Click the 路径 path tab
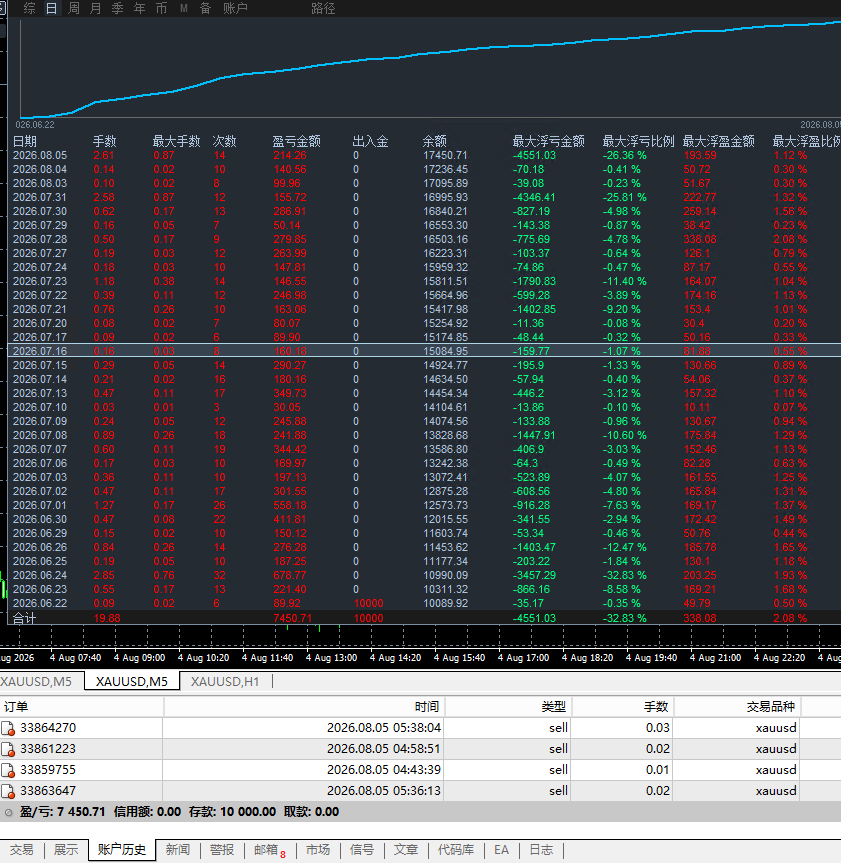Screen dimensions: 841x864 tap(323, 8)
